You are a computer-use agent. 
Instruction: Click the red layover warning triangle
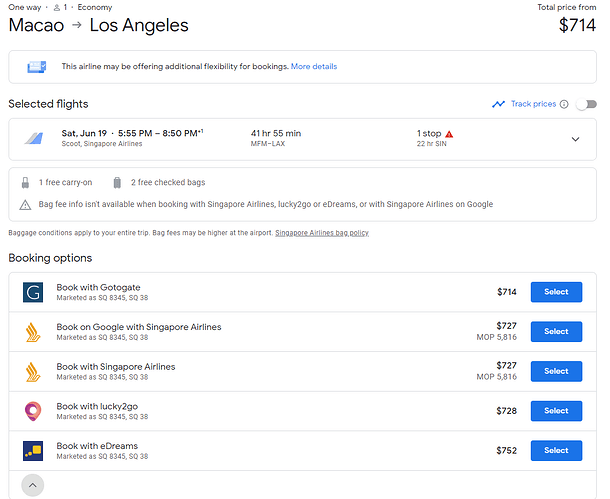point(449,134)
